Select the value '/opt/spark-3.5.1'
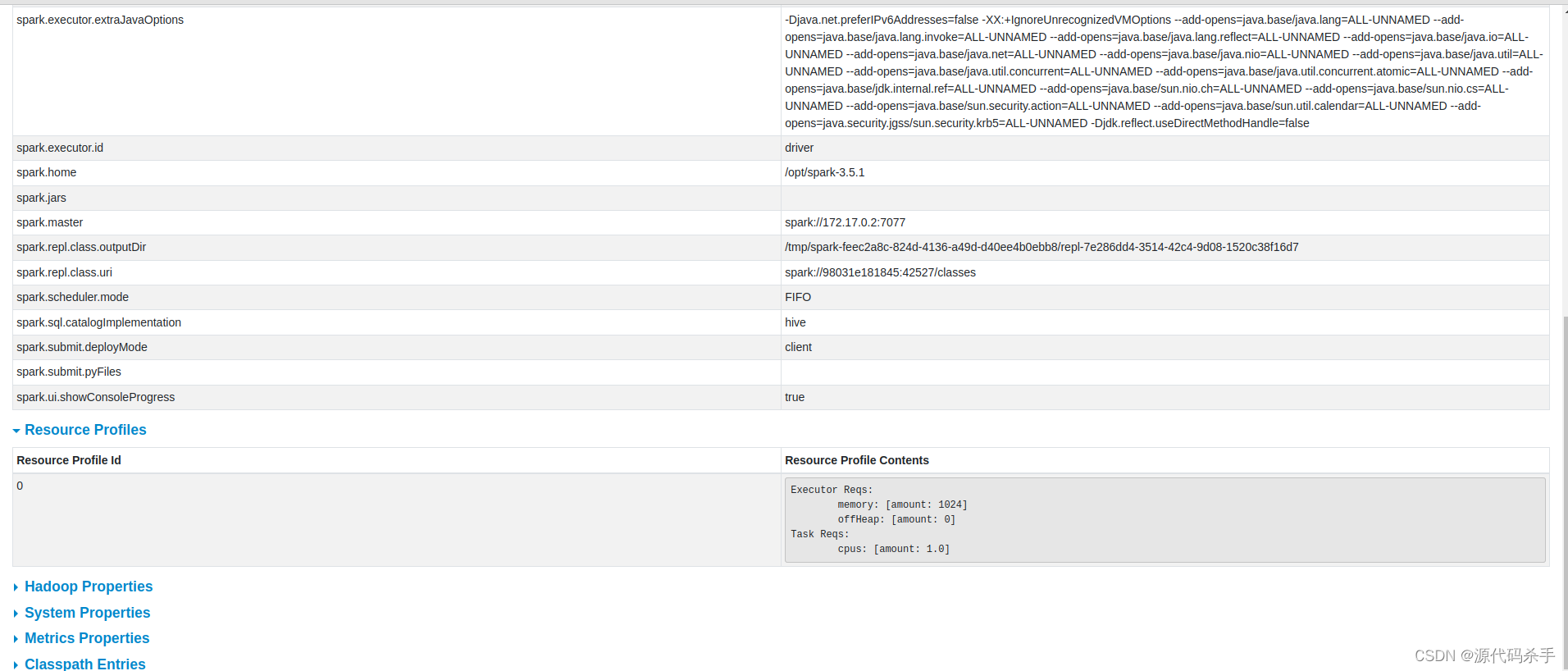The height and width of the screenshot is (671, 1568). [x=824, y=172]
